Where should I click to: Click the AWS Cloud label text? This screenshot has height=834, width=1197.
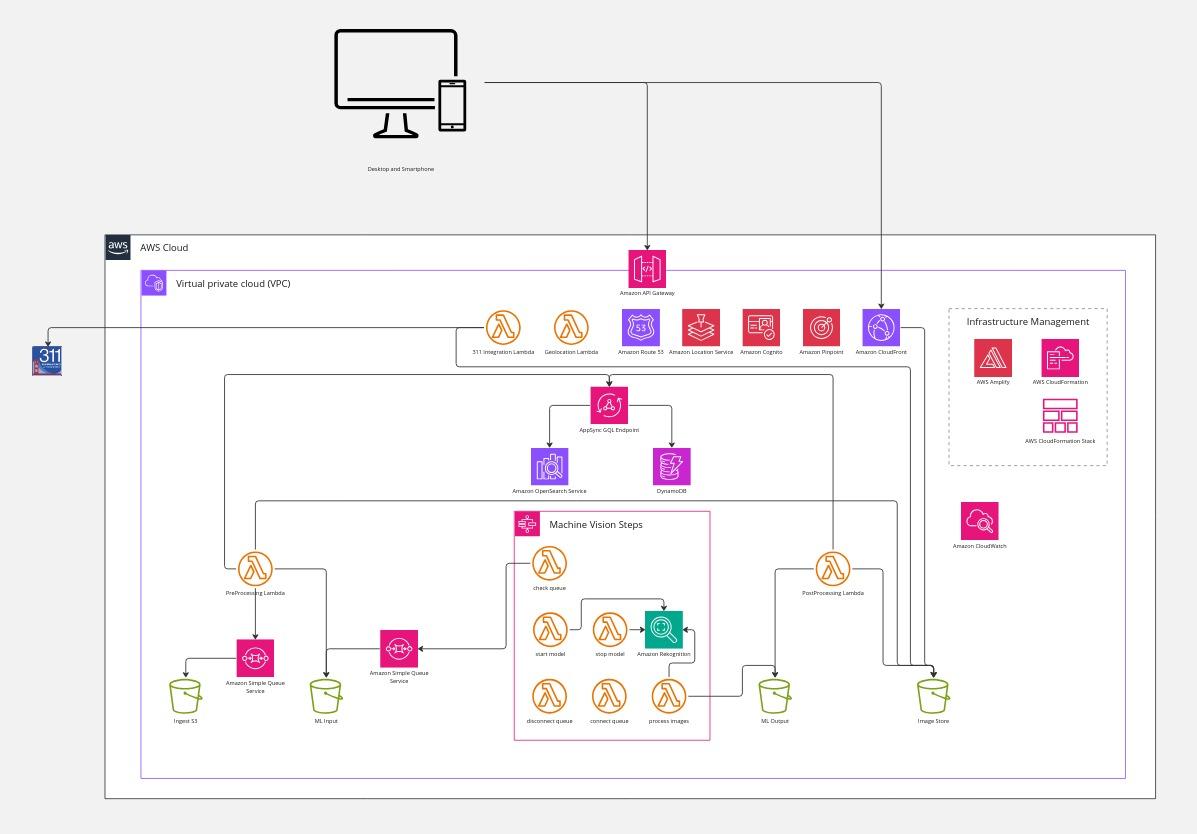[x=163, y=247]
